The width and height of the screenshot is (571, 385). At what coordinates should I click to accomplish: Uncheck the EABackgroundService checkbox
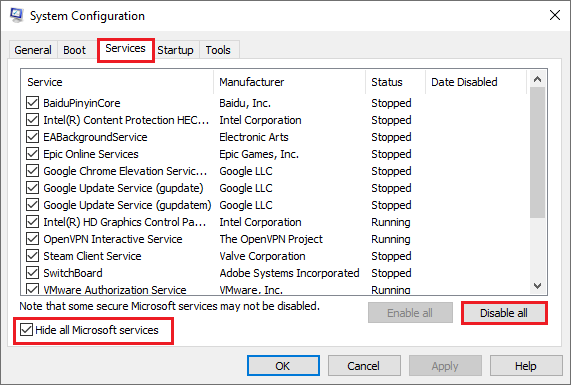pos(32,137)
